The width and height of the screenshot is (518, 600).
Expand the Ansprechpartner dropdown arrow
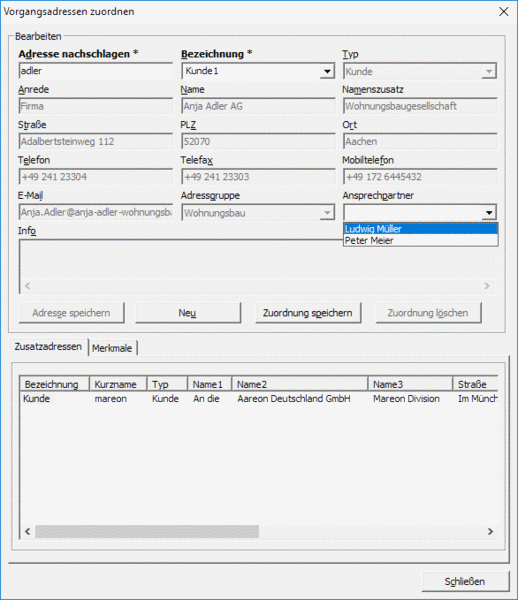[489, 212]
